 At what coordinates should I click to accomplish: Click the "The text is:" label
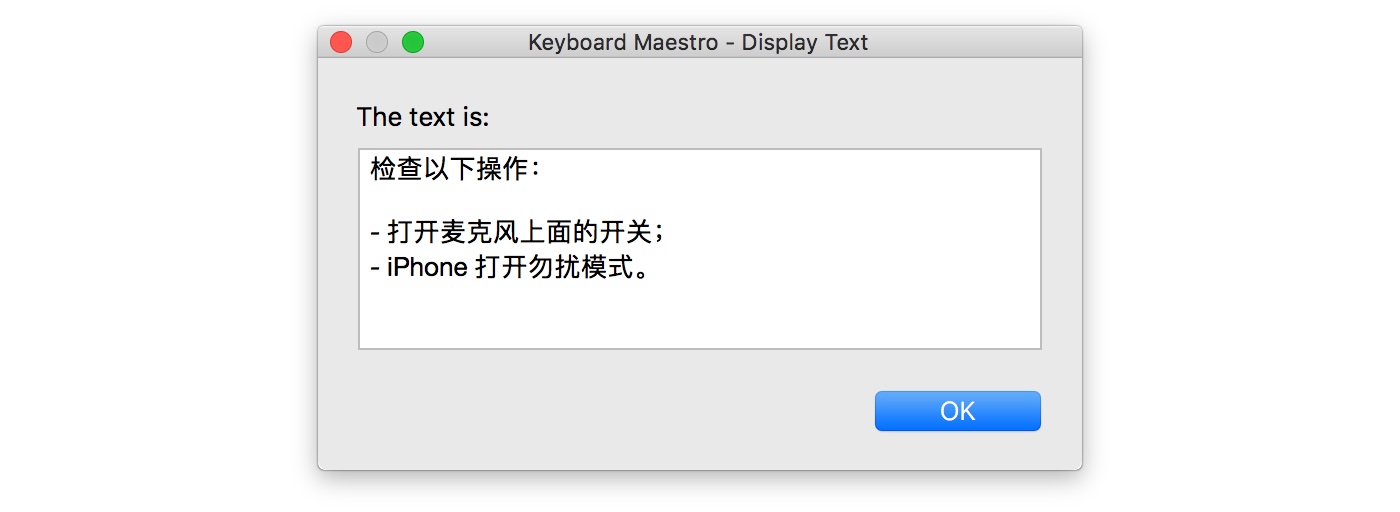click(423, 117)
